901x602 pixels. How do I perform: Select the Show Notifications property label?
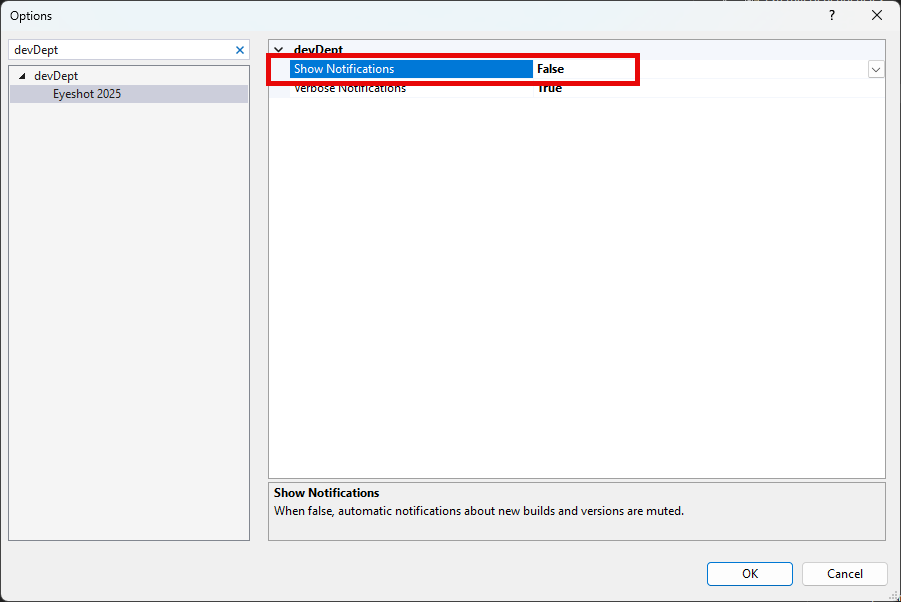tap(344, 69)
